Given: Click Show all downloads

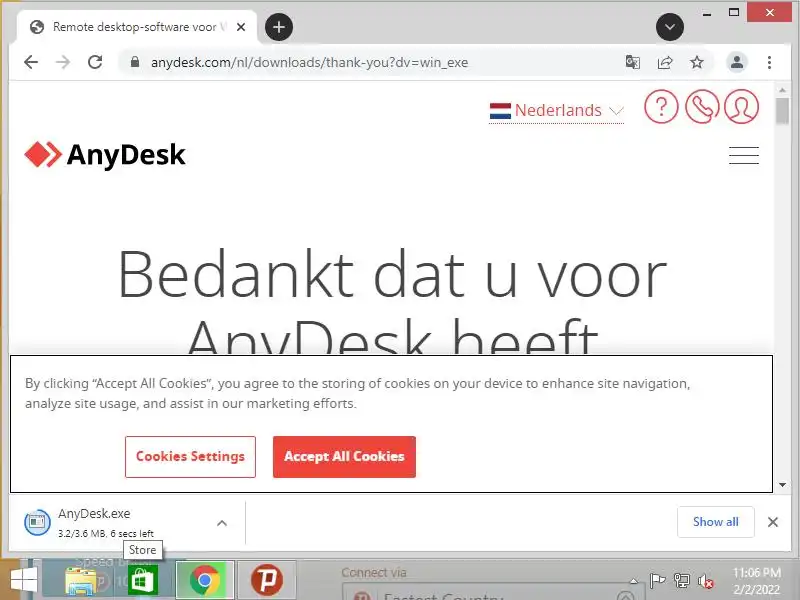Looking at the screenshot, I should (x=715, y=522).
